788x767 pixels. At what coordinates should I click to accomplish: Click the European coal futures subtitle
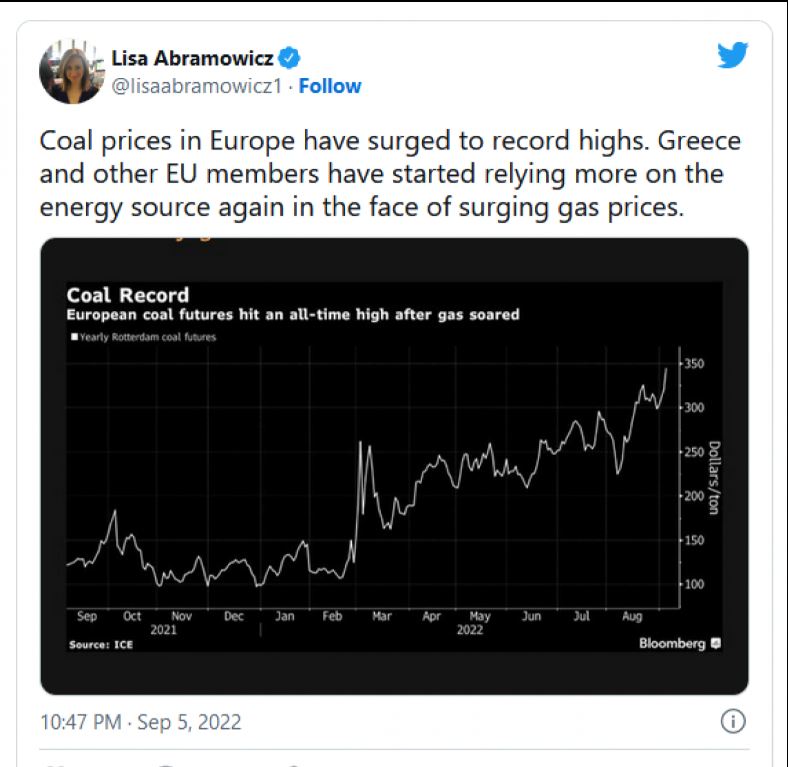(x=293, y=315)
